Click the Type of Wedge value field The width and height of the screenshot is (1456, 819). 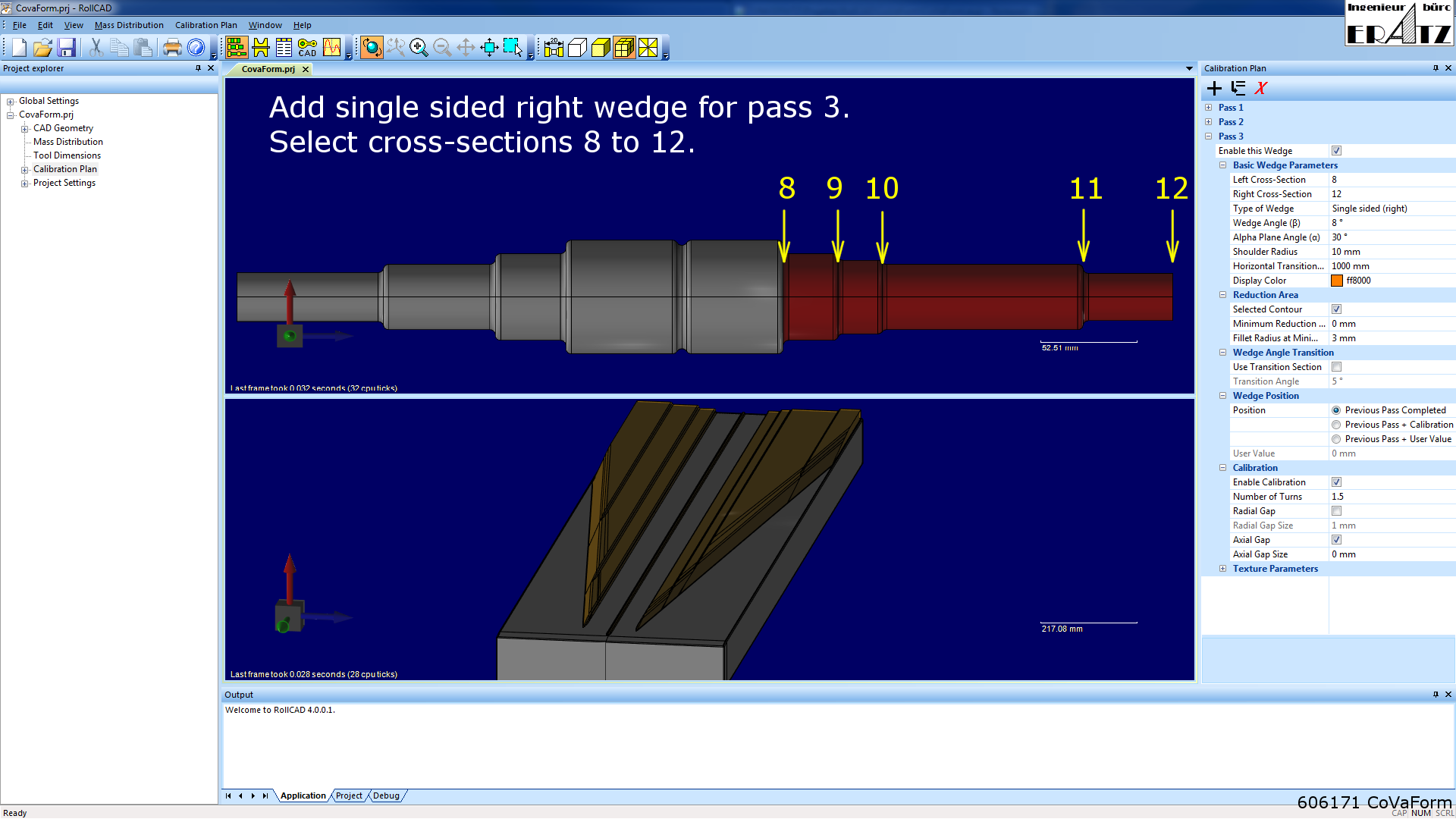(1392, 209)
